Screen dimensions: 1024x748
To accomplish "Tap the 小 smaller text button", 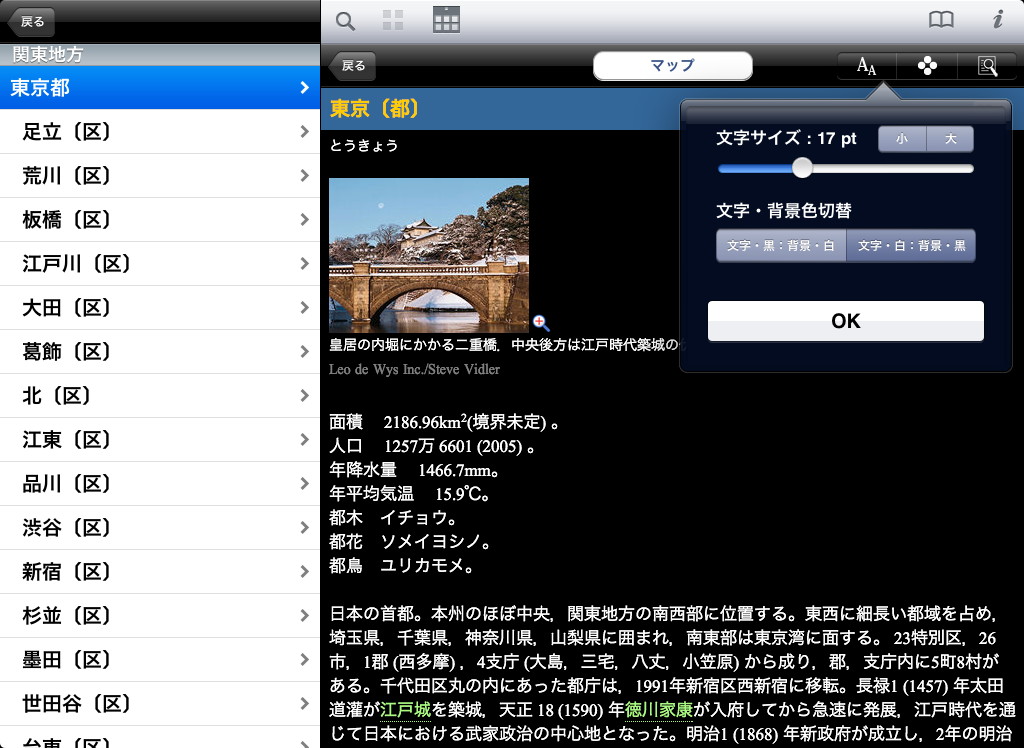I will click(902, 139).
